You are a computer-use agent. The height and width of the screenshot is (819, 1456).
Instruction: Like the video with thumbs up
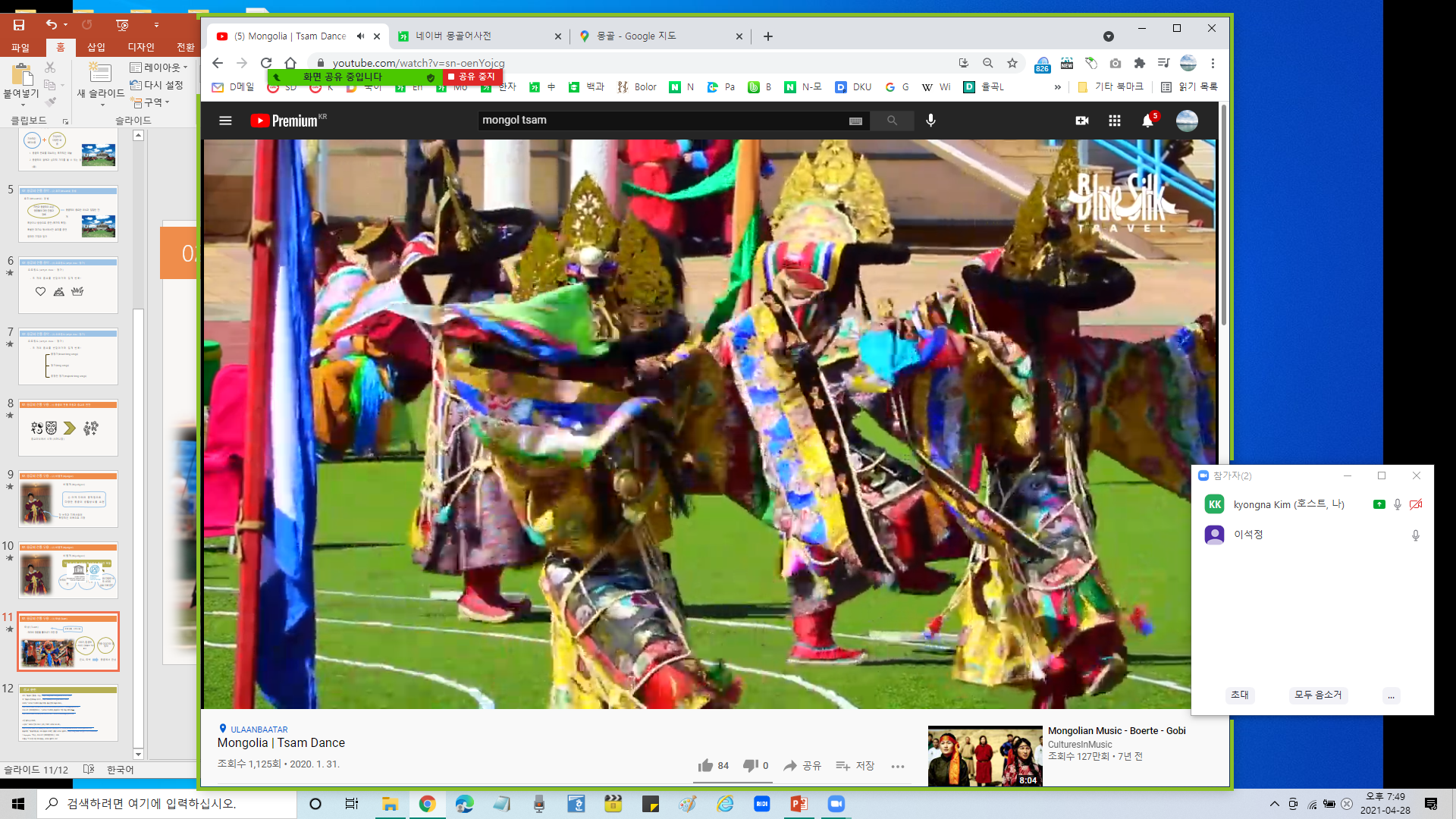tap(713, 766)
